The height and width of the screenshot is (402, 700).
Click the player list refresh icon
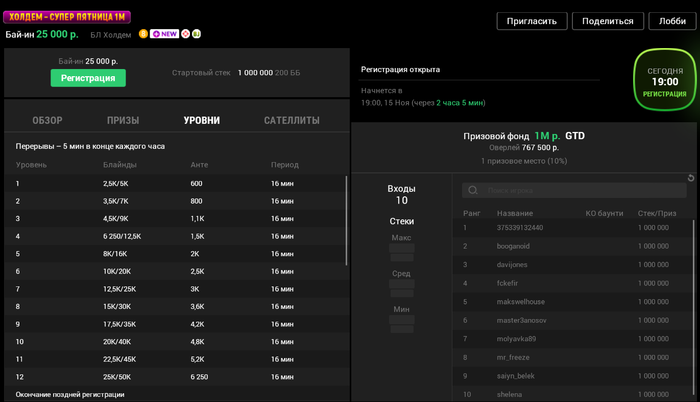691,178
